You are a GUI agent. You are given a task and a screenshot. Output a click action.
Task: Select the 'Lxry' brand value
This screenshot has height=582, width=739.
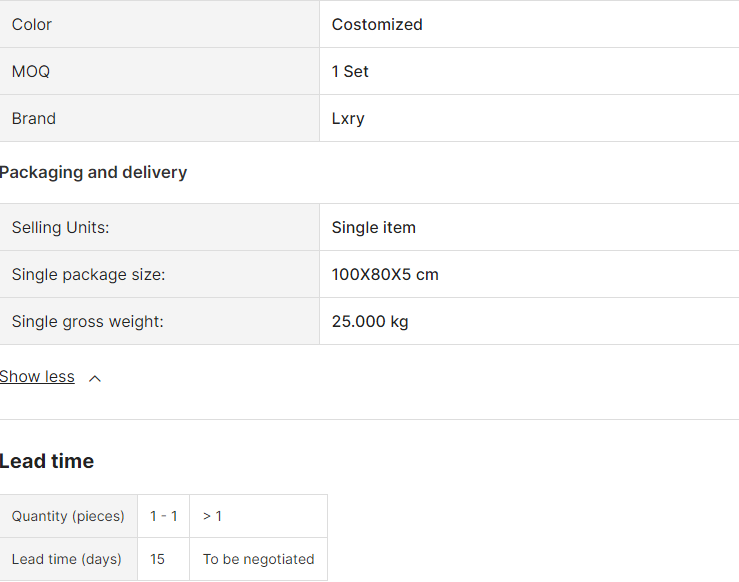pos(348,118)
